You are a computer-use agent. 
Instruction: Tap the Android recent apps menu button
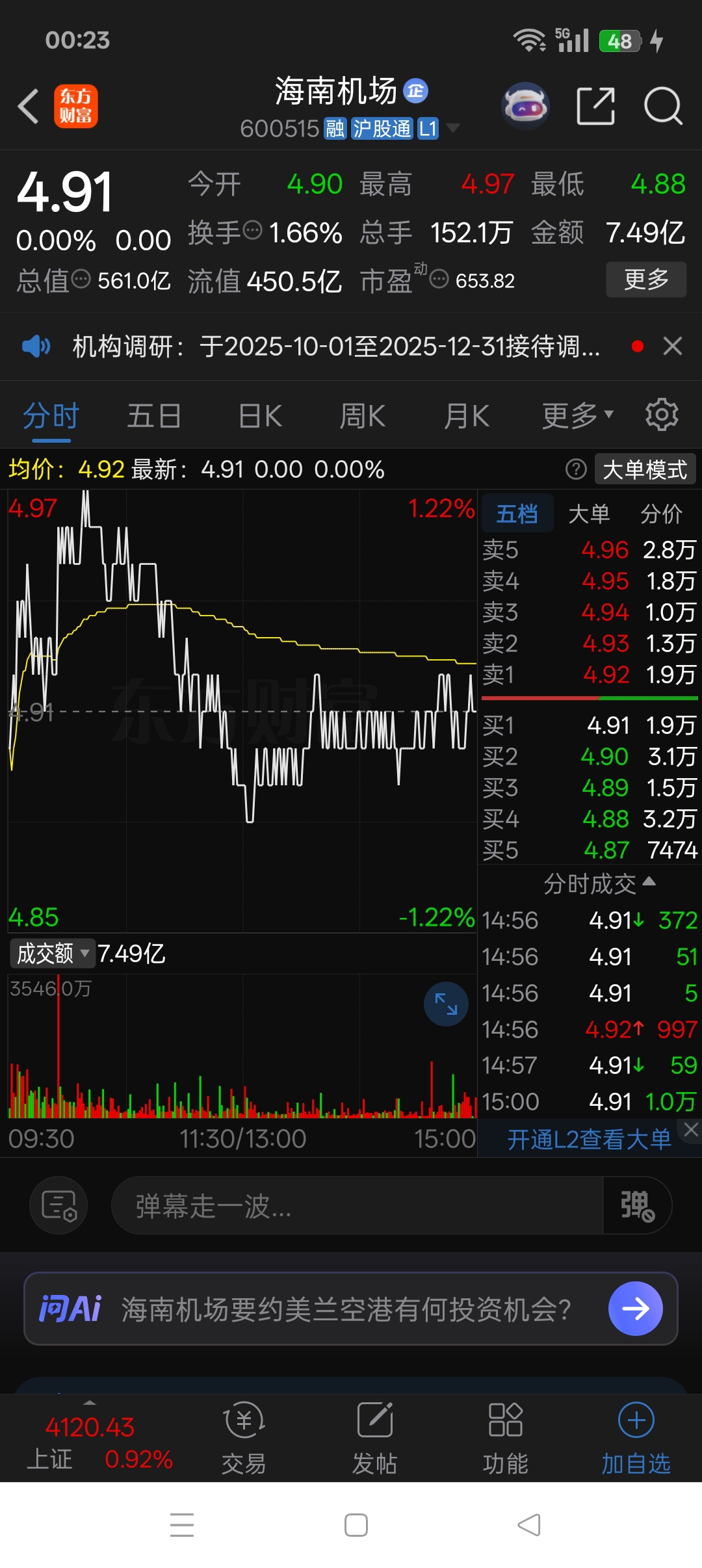coord(182,1524)
